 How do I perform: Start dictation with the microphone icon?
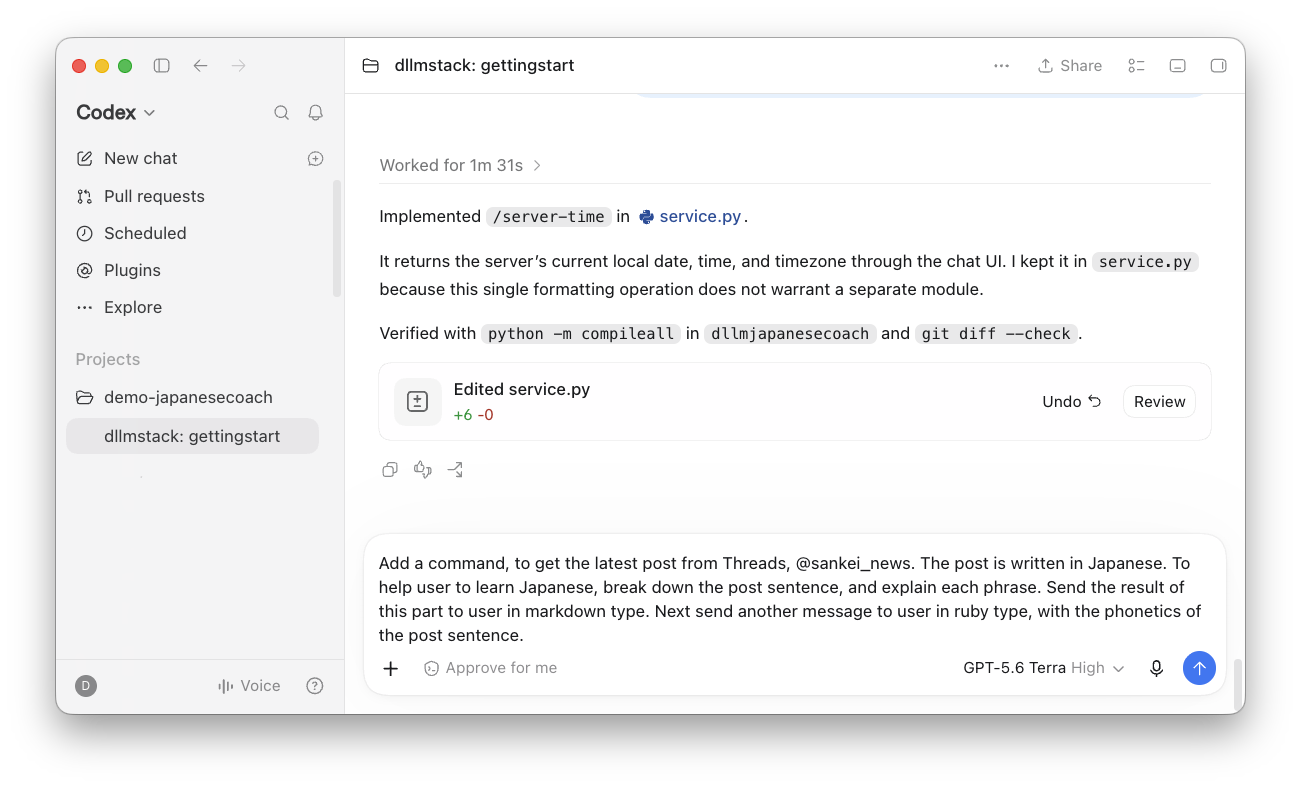click(1157, 669)
